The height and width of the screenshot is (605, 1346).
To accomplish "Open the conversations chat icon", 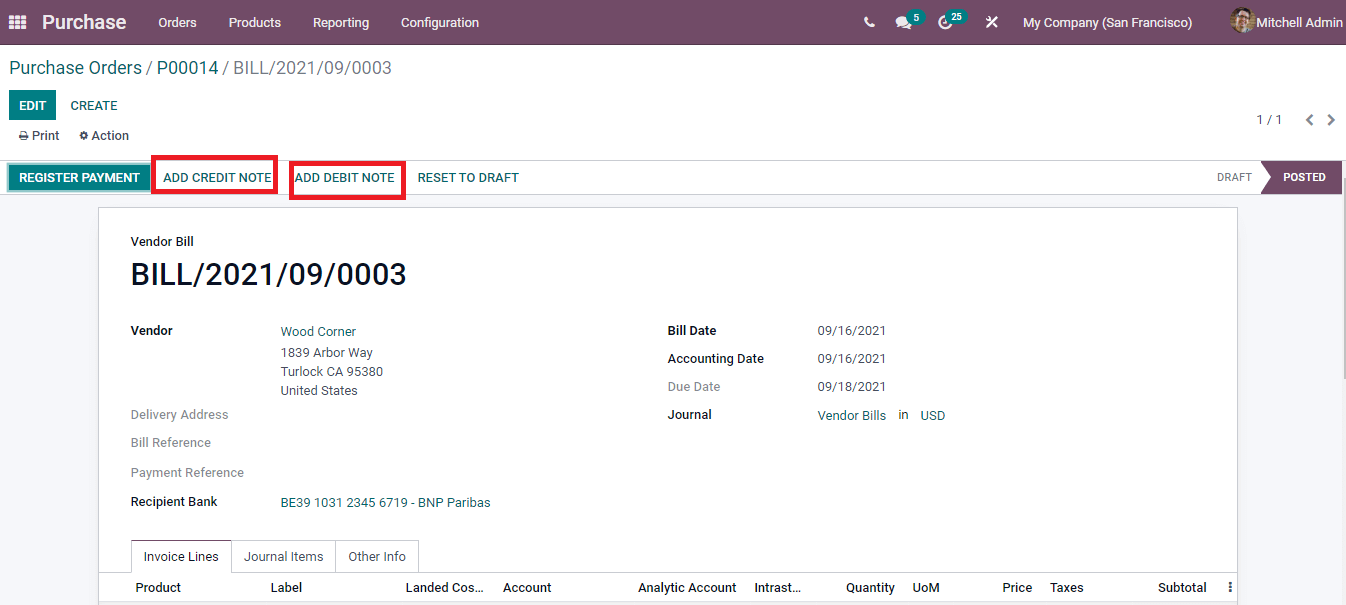I will pyautogui.click(x=904, y=22).
